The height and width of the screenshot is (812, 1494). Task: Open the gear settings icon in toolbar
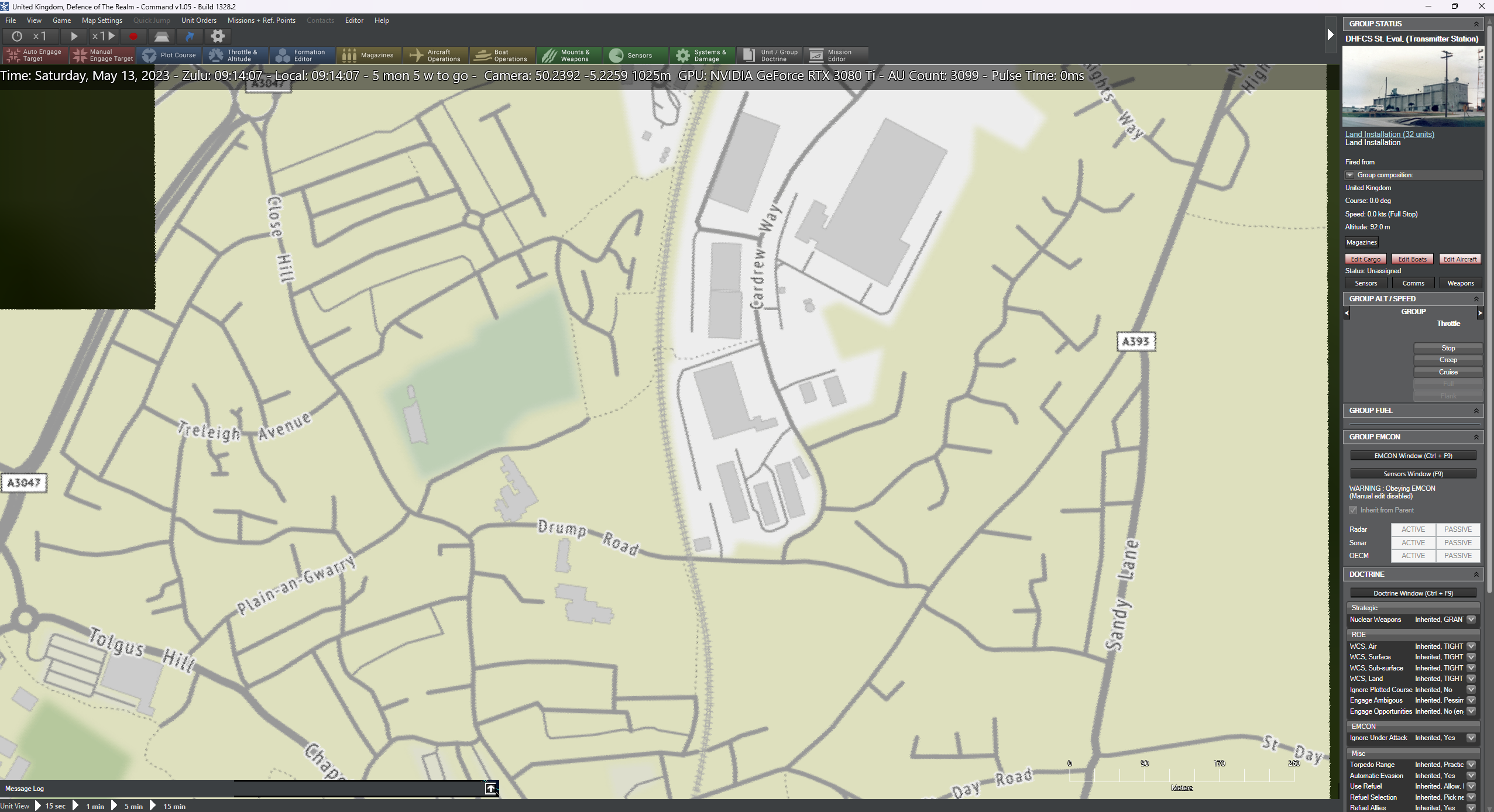point(218,36)
